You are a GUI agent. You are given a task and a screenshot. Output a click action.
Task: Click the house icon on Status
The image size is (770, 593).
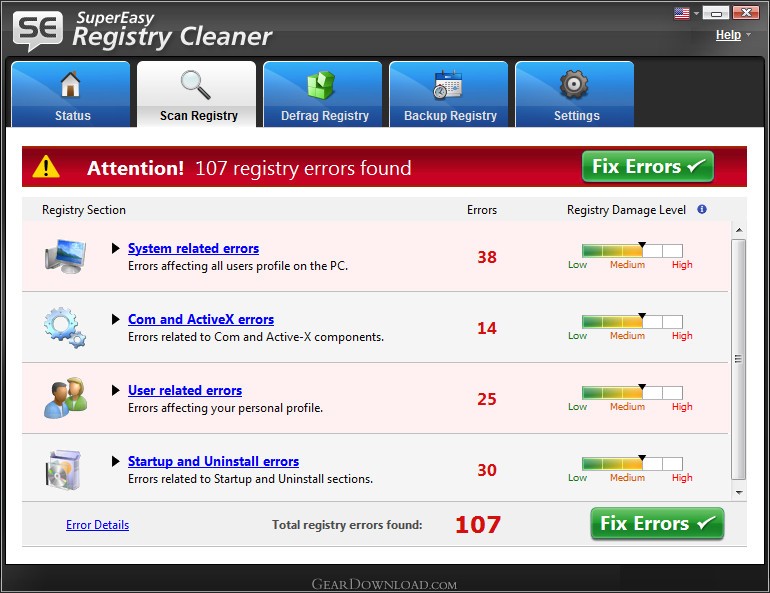(71, 84)
